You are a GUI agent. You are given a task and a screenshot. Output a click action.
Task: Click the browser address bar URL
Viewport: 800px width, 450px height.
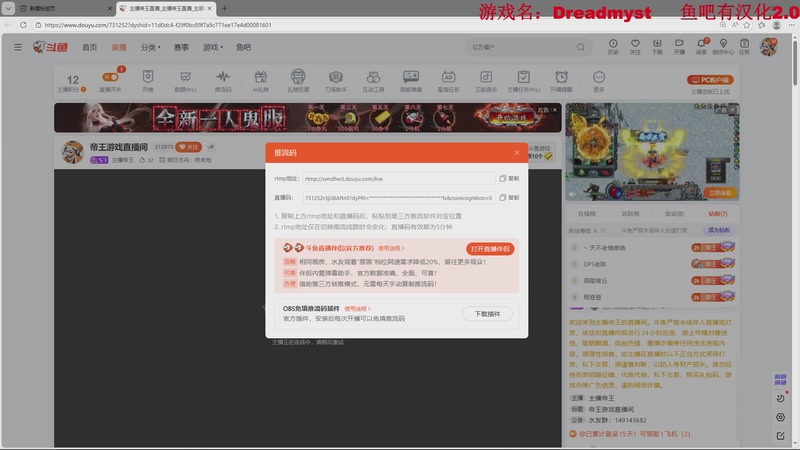point(158,25)
